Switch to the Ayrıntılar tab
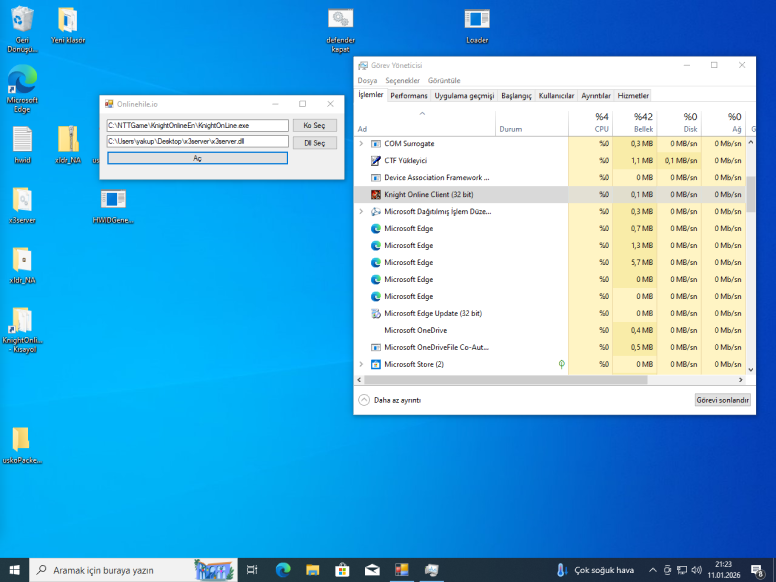The height and width of the screenshot is (582, 776). coord(596,96)
